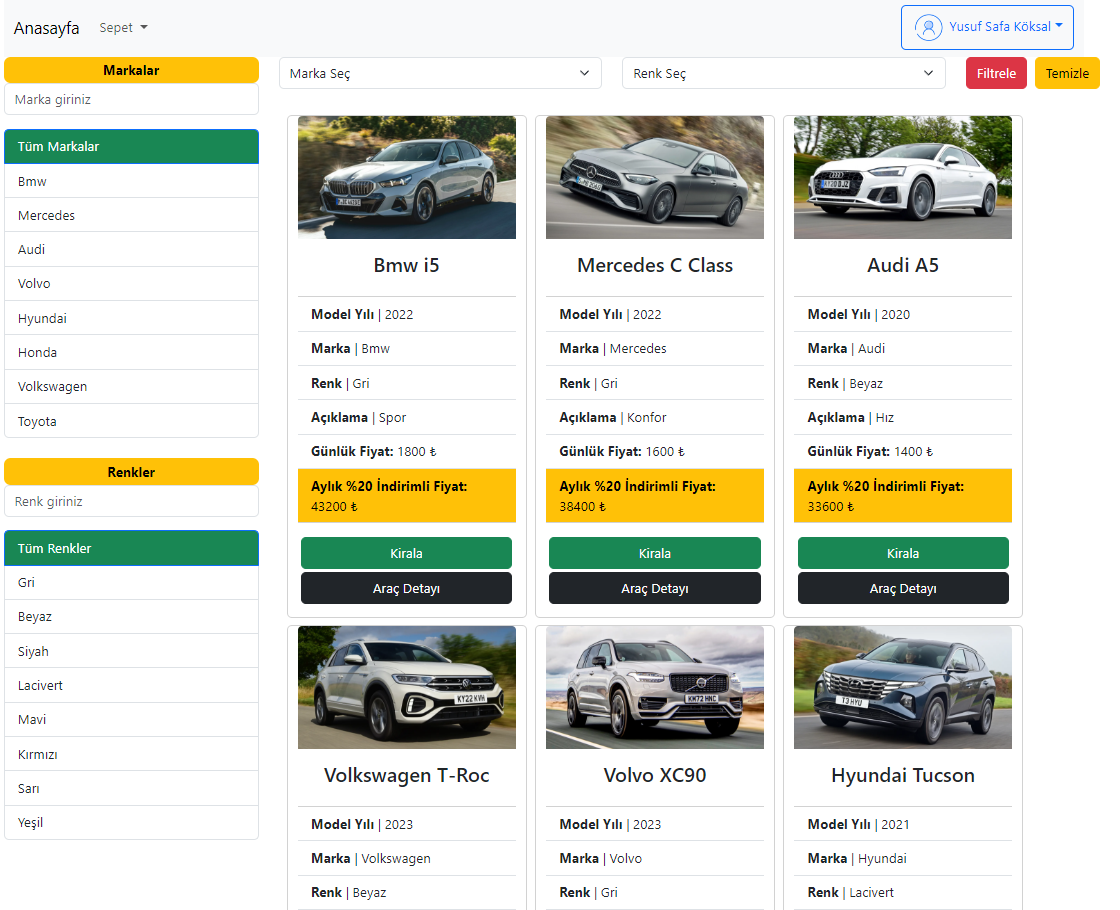Choose Sarı in the color list

click(131, 788)
